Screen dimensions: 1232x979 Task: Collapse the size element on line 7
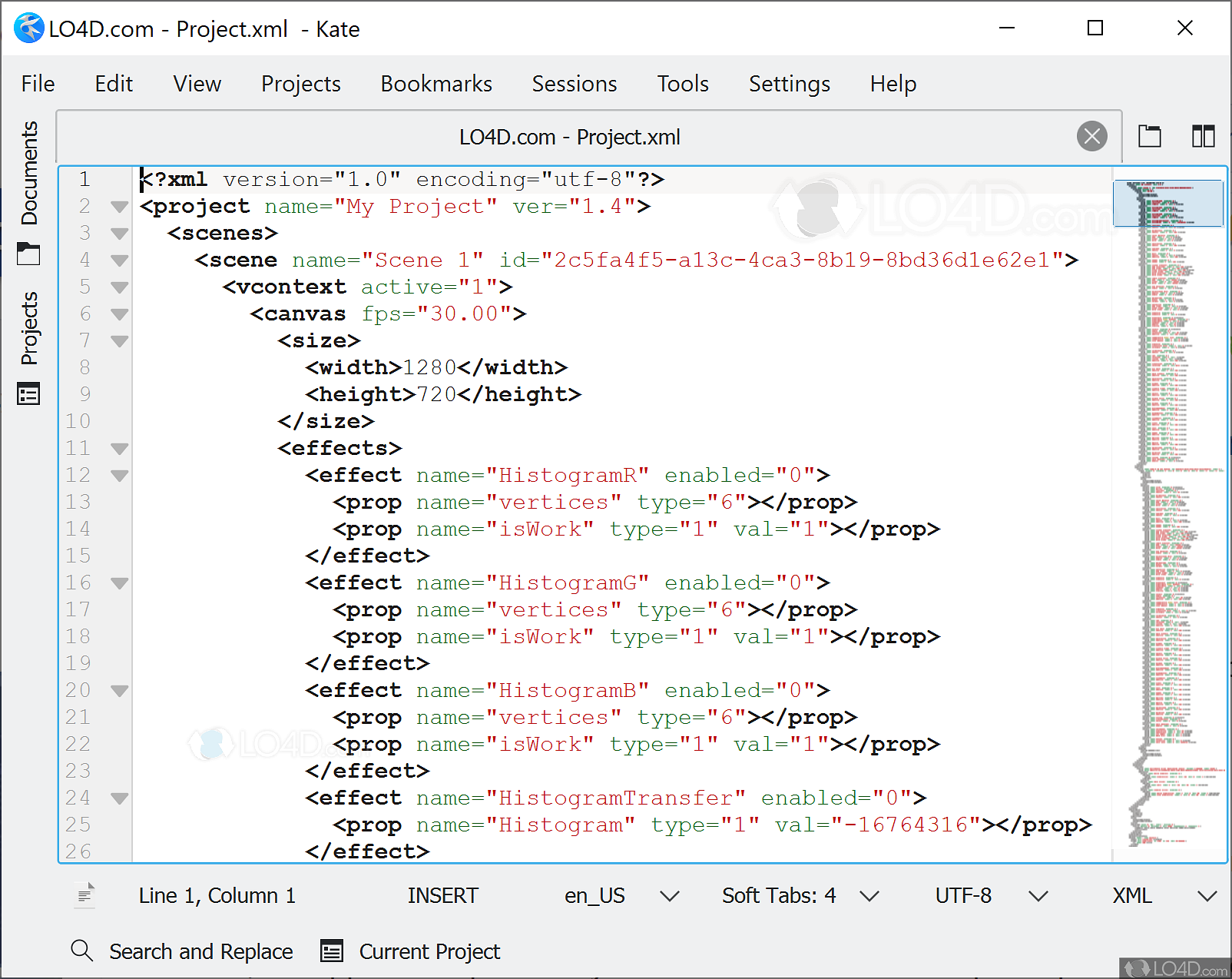[x=119, y=341]
